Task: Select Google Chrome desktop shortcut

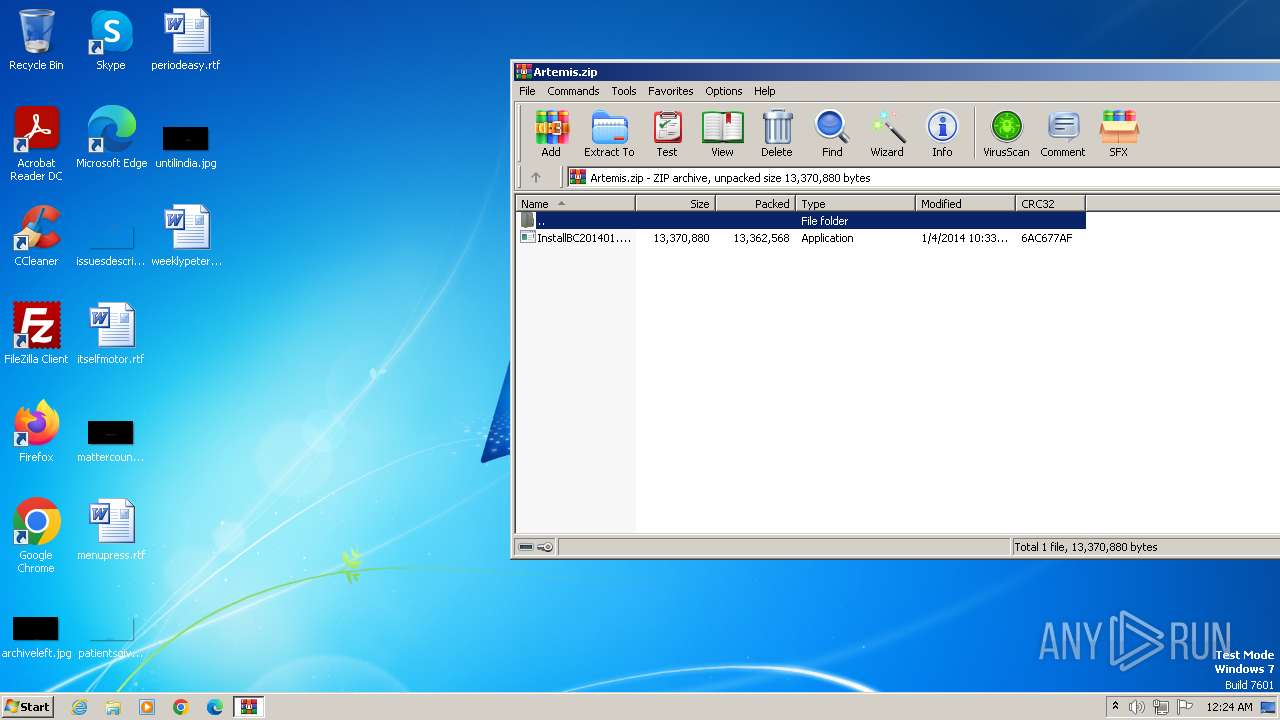Action: 36,536
